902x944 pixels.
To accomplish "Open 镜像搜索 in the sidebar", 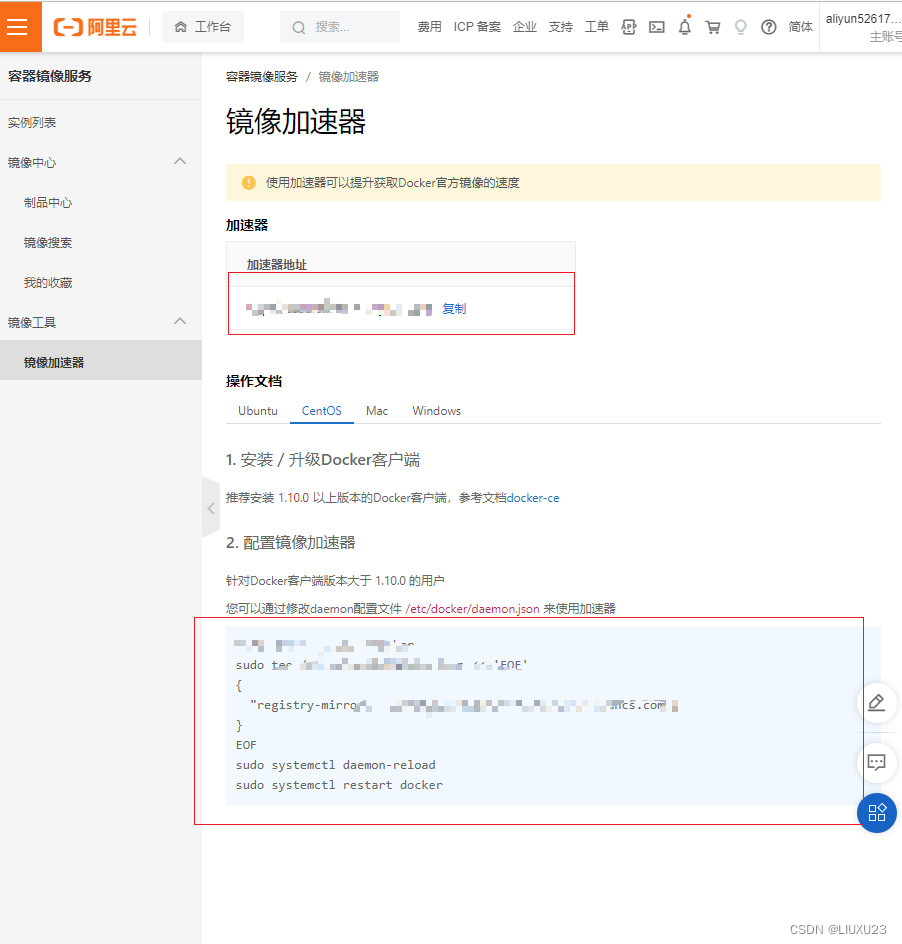I will pos(48,243).
